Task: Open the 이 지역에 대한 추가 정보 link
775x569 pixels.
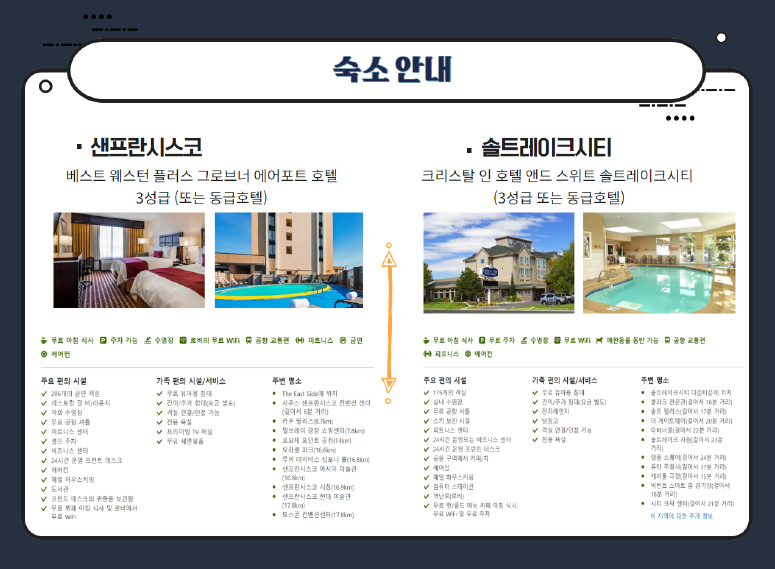Action: (682, 516)
